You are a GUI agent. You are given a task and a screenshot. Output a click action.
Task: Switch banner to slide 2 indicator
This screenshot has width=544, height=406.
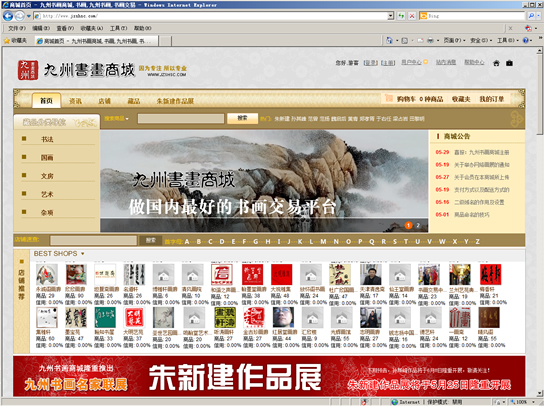click(418, 226)
